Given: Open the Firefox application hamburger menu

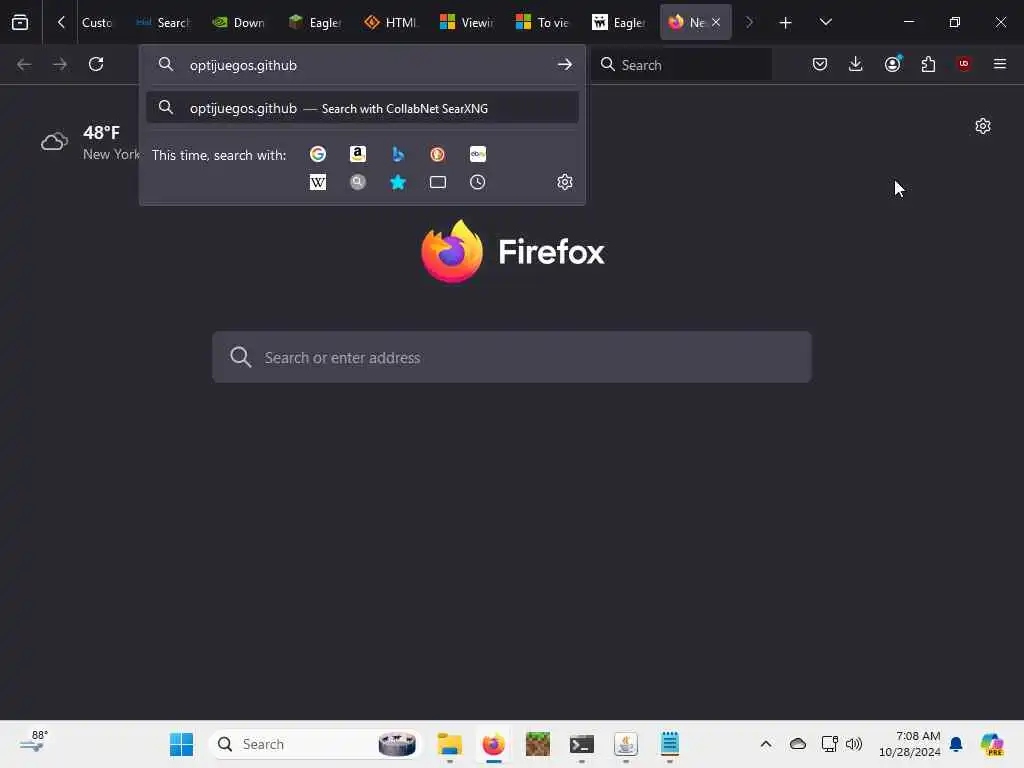Looking at the screenshot, I should coord(1000,64).
